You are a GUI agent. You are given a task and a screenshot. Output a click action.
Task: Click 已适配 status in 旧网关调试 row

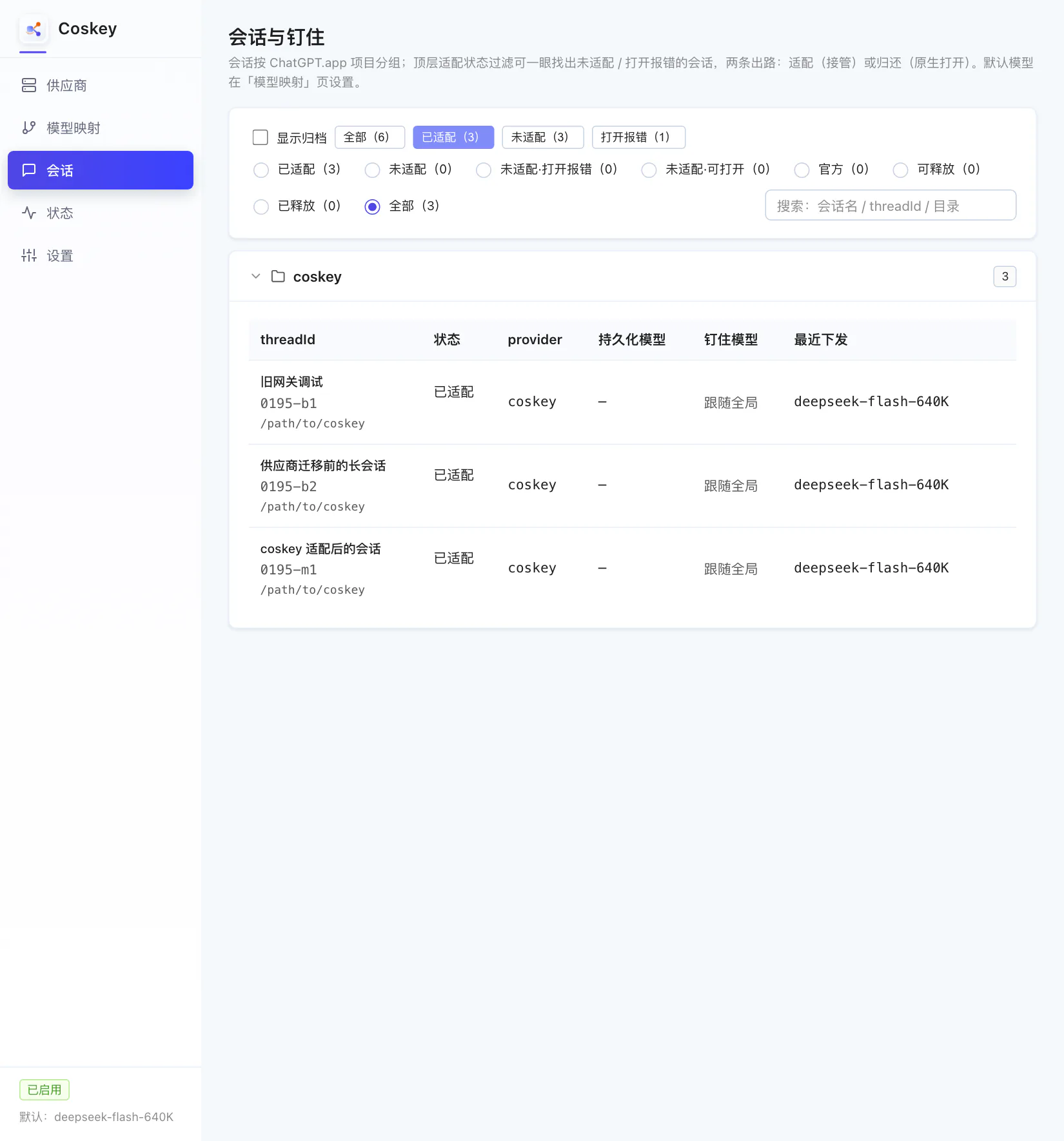(454, 392)
